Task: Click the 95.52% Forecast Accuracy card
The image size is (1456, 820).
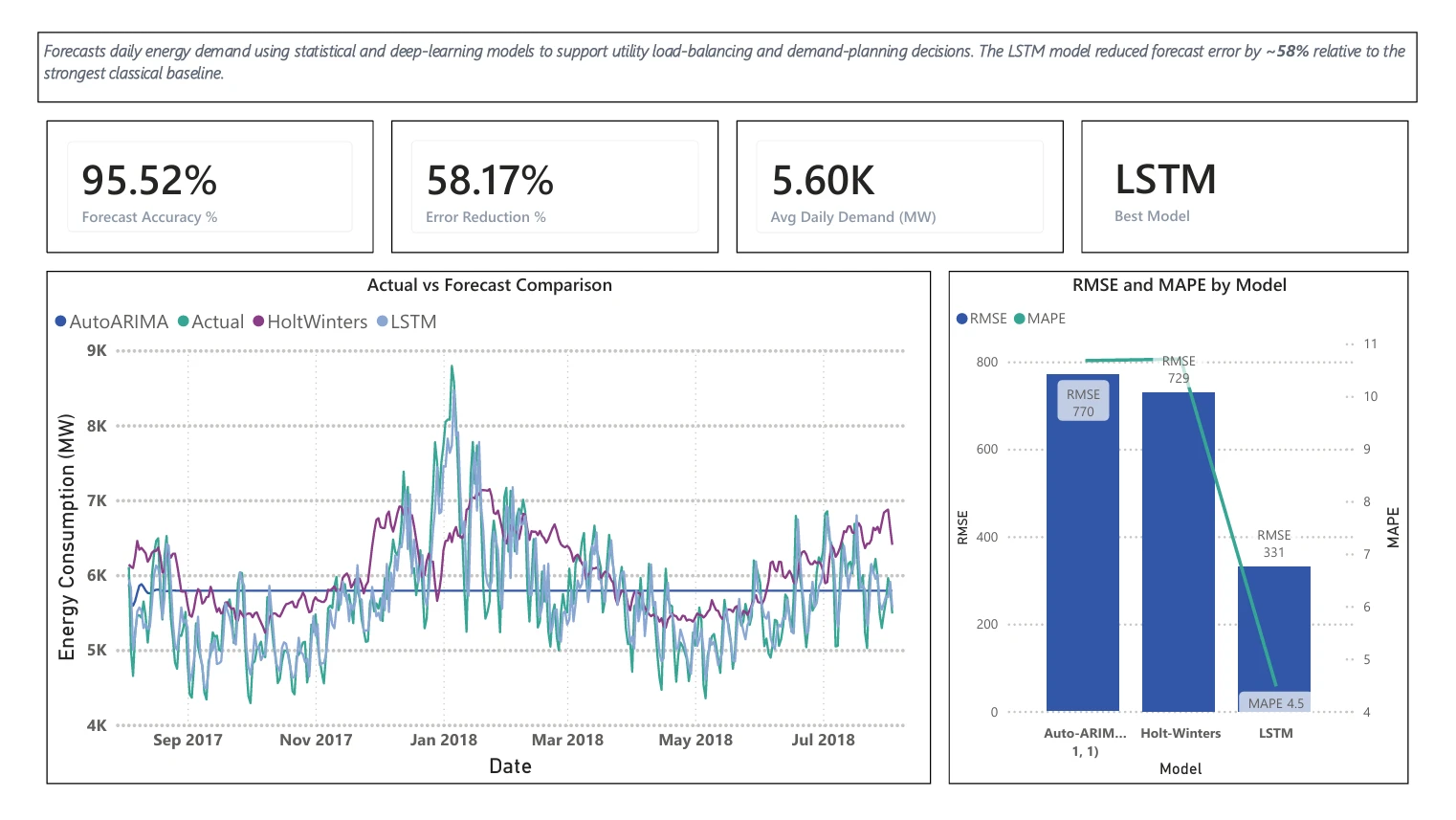Action: (x=210, y=187)
